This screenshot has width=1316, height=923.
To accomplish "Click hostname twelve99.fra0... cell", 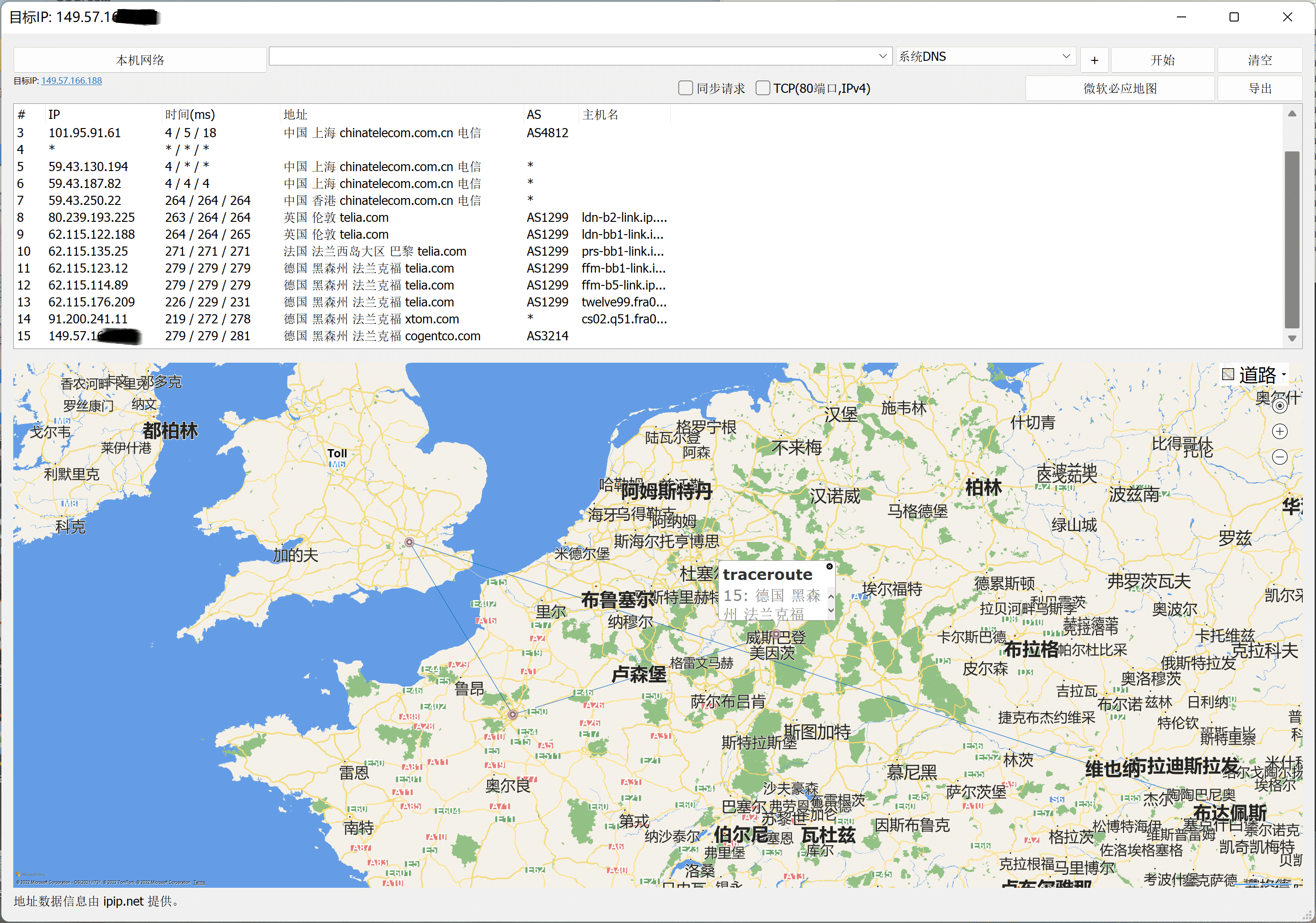I will coord(623,301).
